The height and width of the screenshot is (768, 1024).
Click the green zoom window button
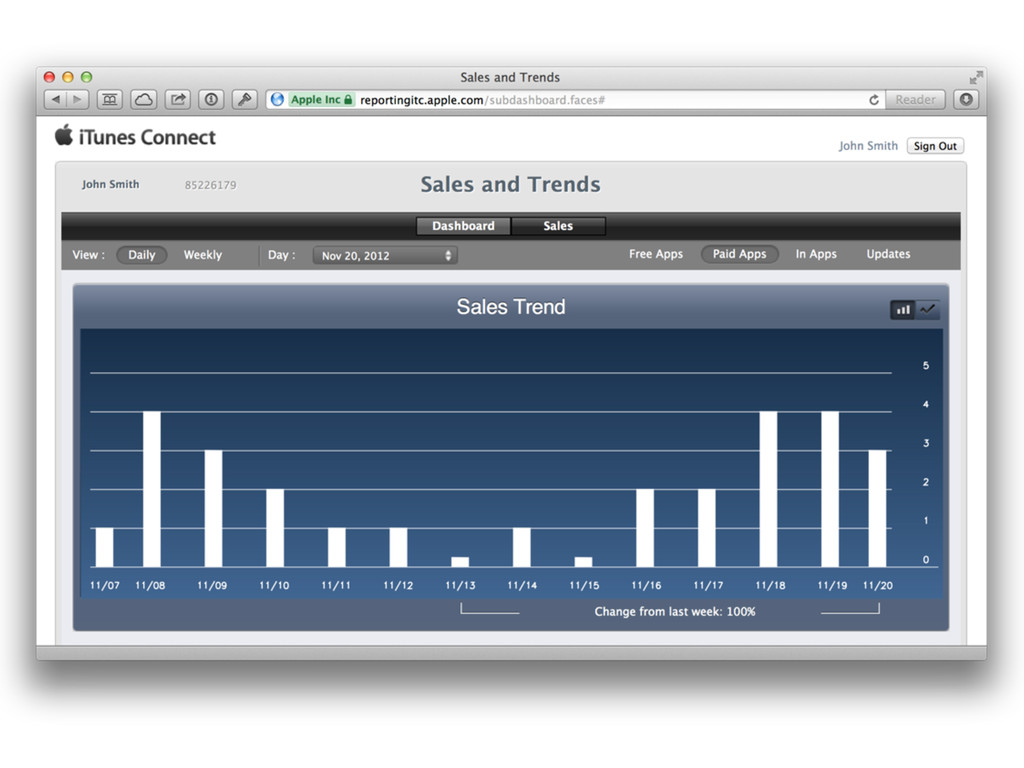tap(86, 77)
